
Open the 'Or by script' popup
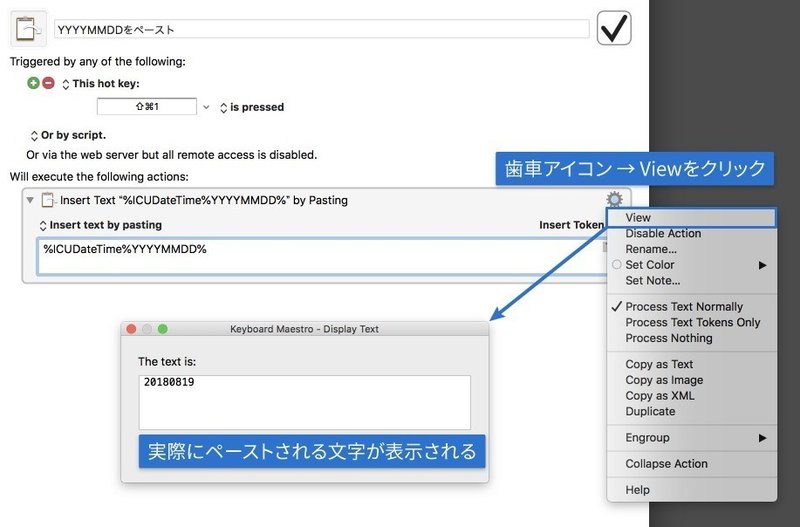[68, 135]
